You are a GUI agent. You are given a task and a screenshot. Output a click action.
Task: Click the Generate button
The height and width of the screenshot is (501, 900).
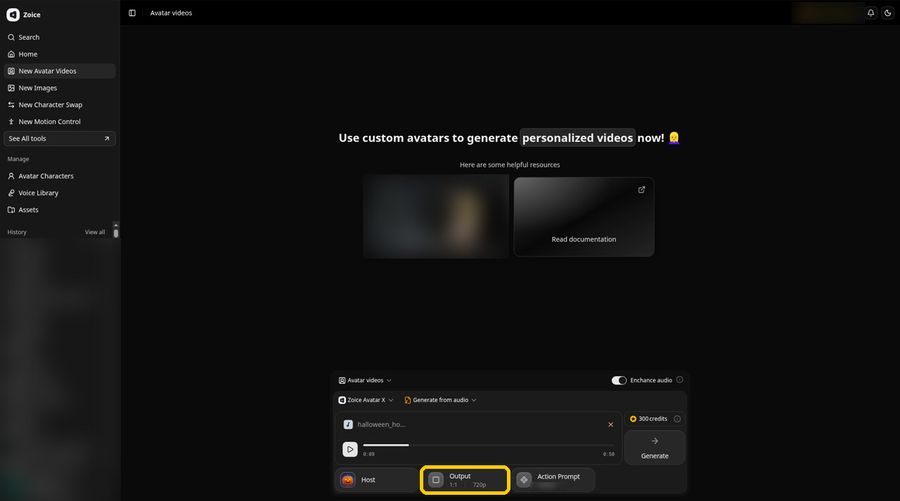654,448
